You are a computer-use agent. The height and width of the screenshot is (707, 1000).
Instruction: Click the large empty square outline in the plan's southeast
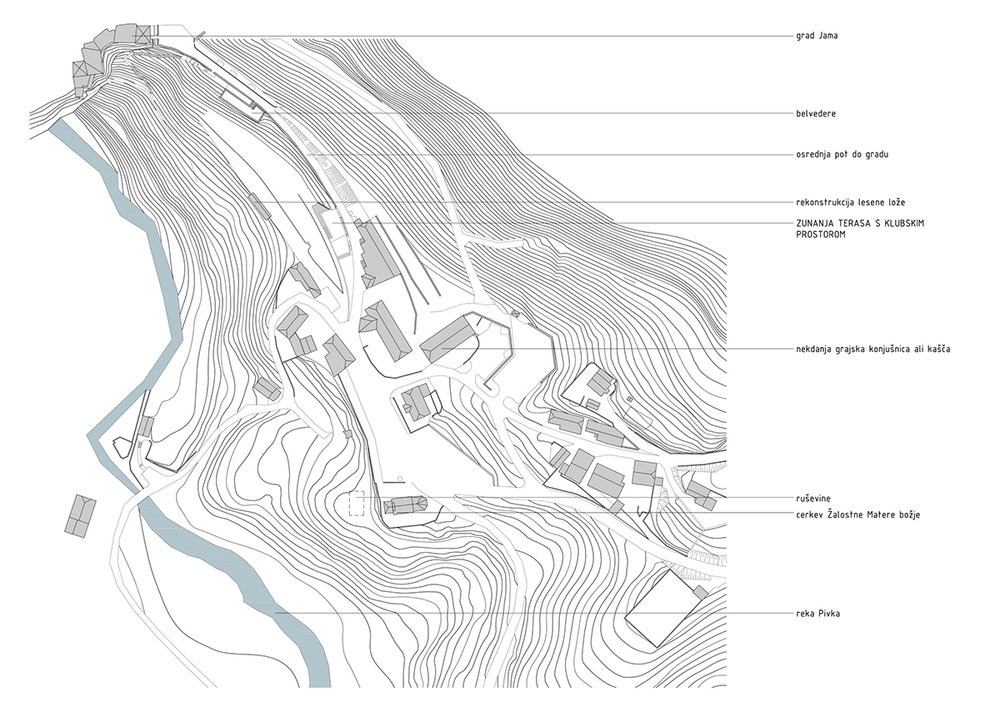(663, 609)
